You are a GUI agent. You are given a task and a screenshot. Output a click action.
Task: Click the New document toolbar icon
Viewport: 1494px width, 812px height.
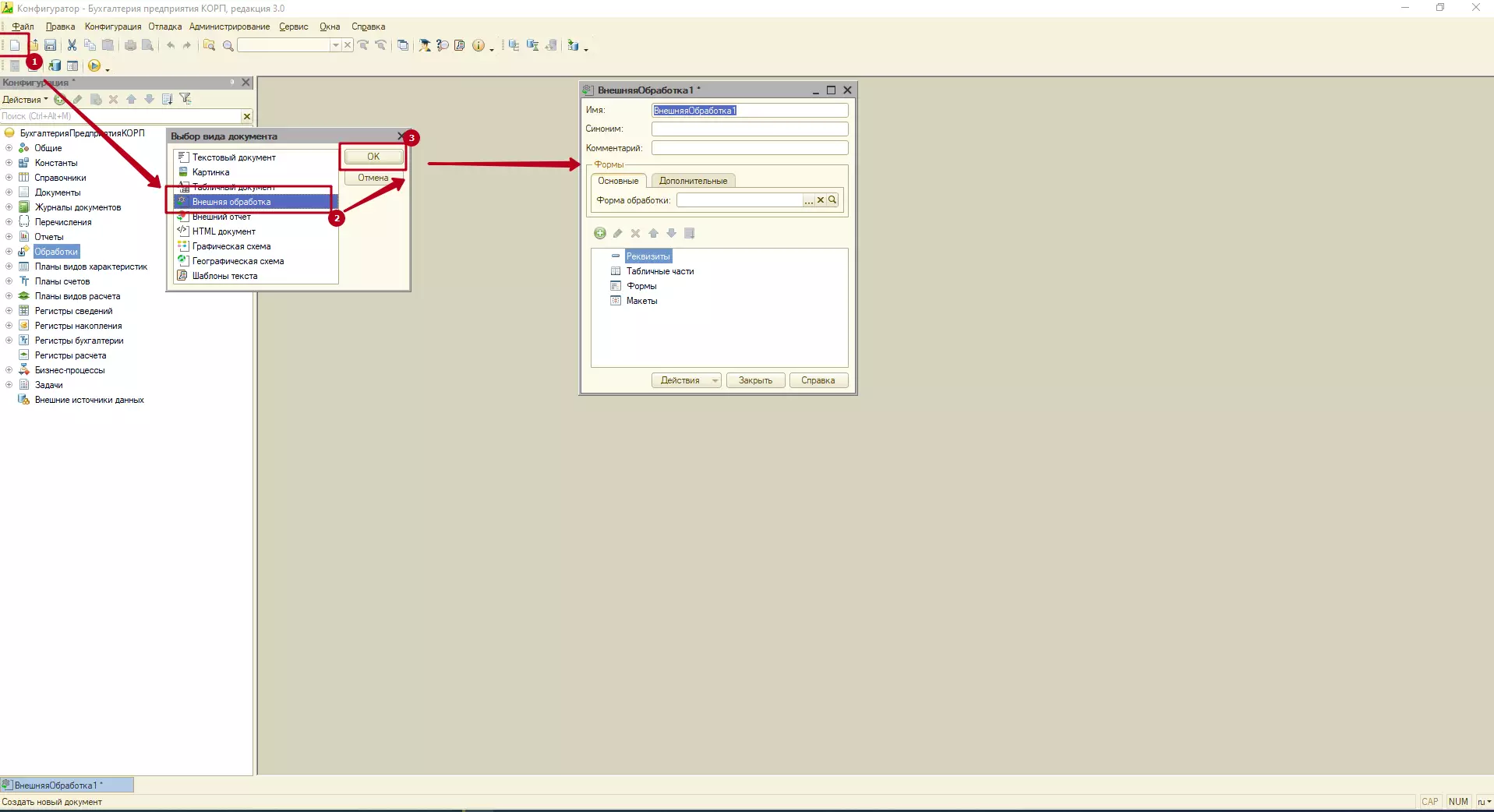click(15, 45)
